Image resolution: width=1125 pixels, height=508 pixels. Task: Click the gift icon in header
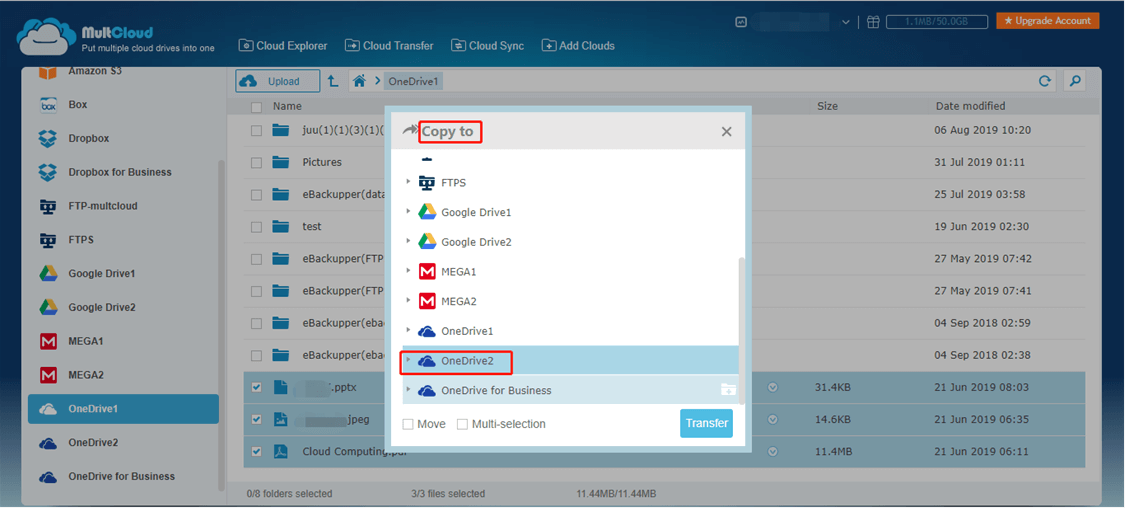[873, 22]
